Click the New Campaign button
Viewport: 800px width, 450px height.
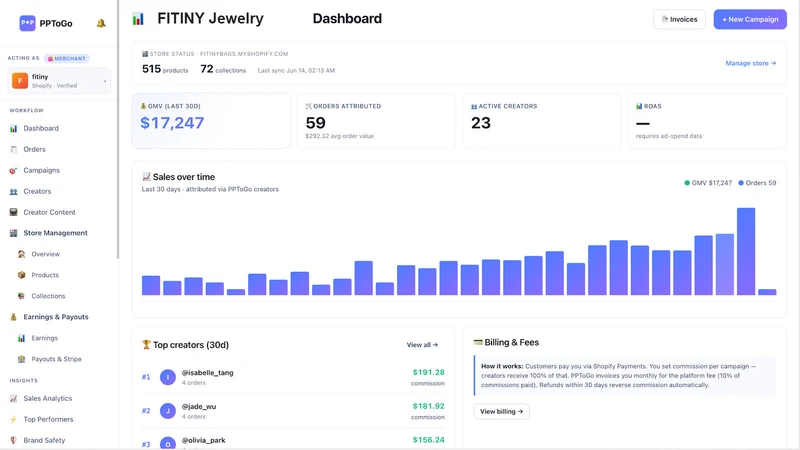tap(750, 19)
